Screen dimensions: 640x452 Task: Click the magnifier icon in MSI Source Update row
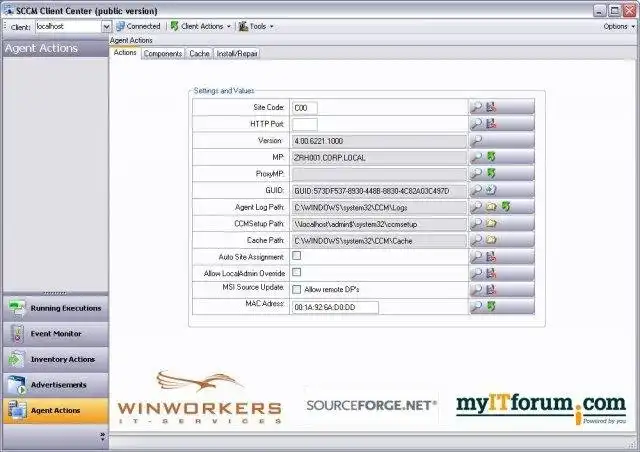point(476,290)
